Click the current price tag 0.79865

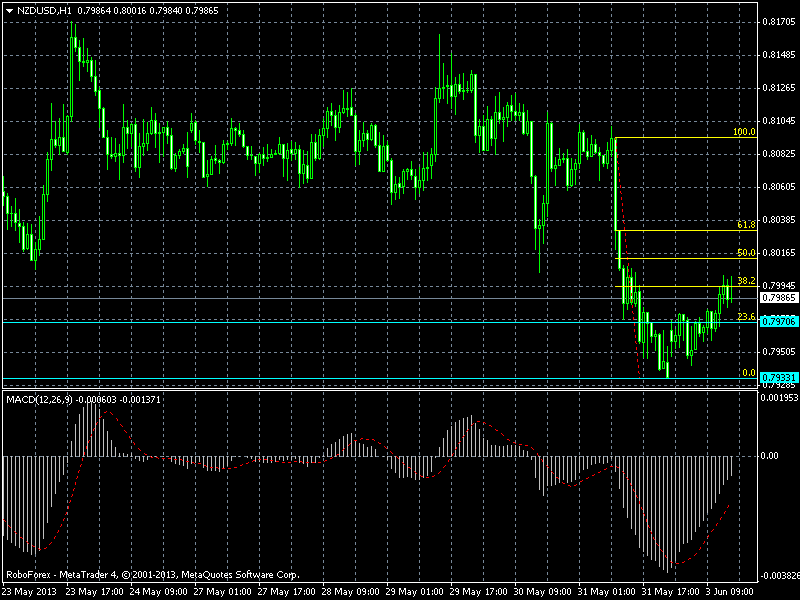(x=779, y=297)
